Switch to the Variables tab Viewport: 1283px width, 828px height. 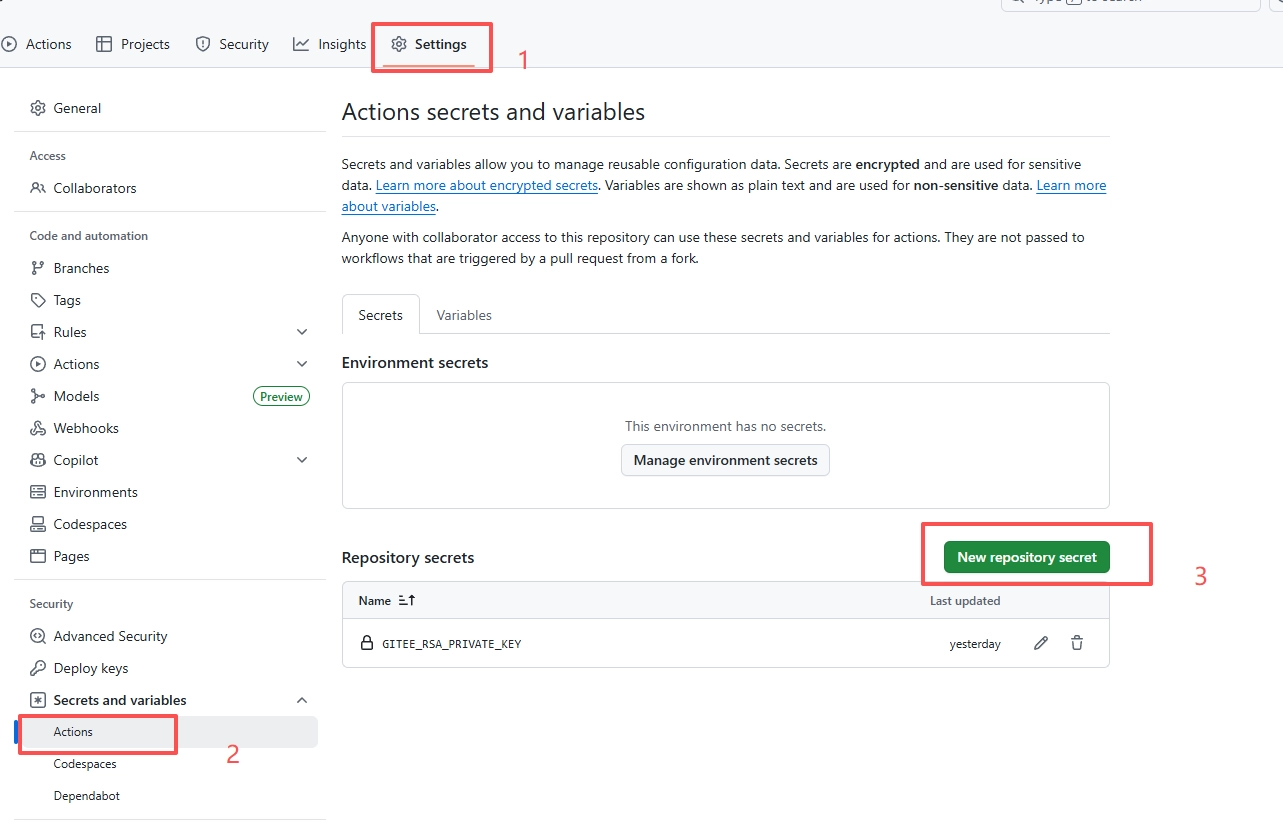pos(464,315)
